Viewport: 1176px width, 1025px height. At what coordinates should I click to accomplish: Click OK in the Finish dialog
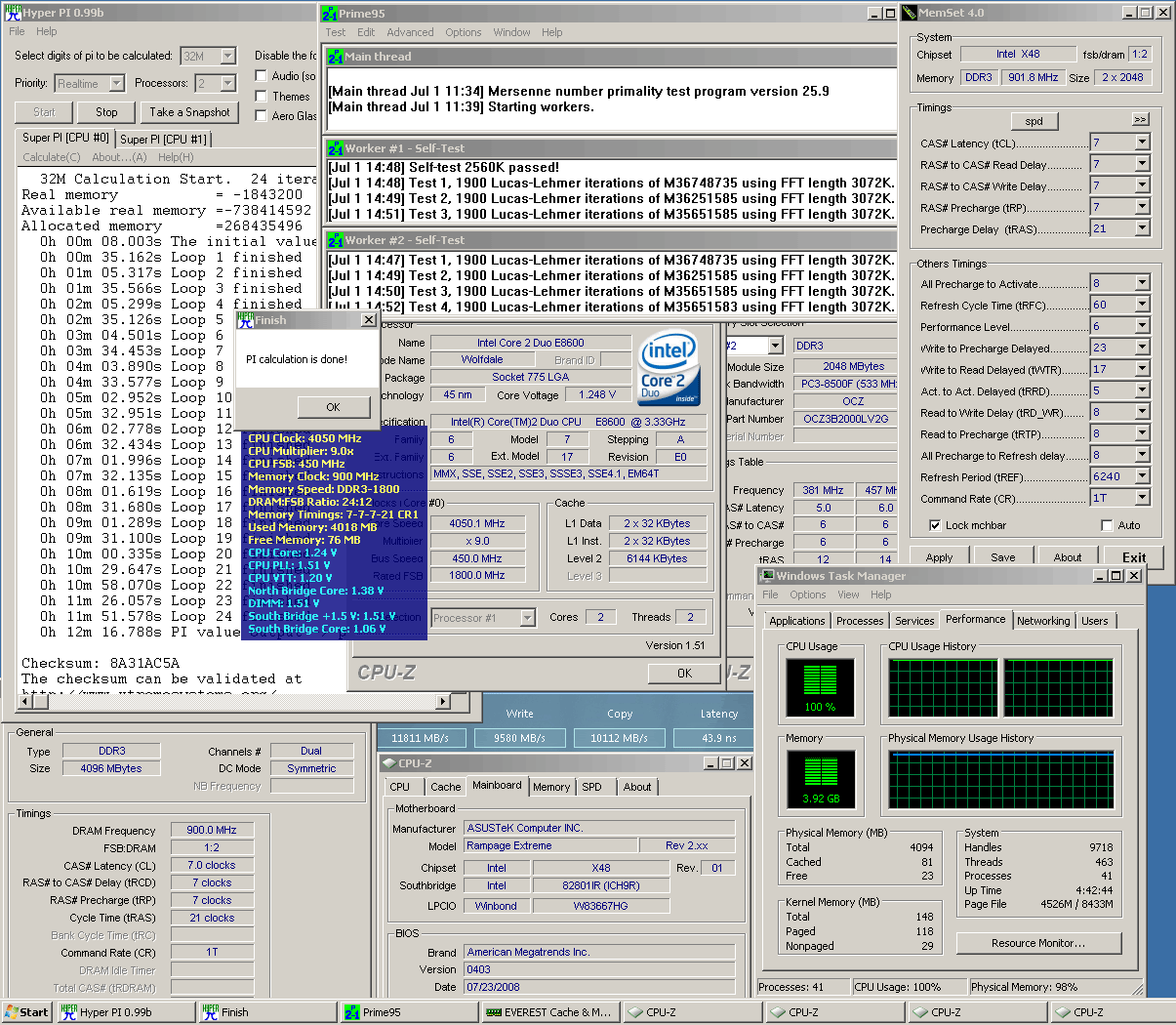pyautogui.click(x=333, y=407)
